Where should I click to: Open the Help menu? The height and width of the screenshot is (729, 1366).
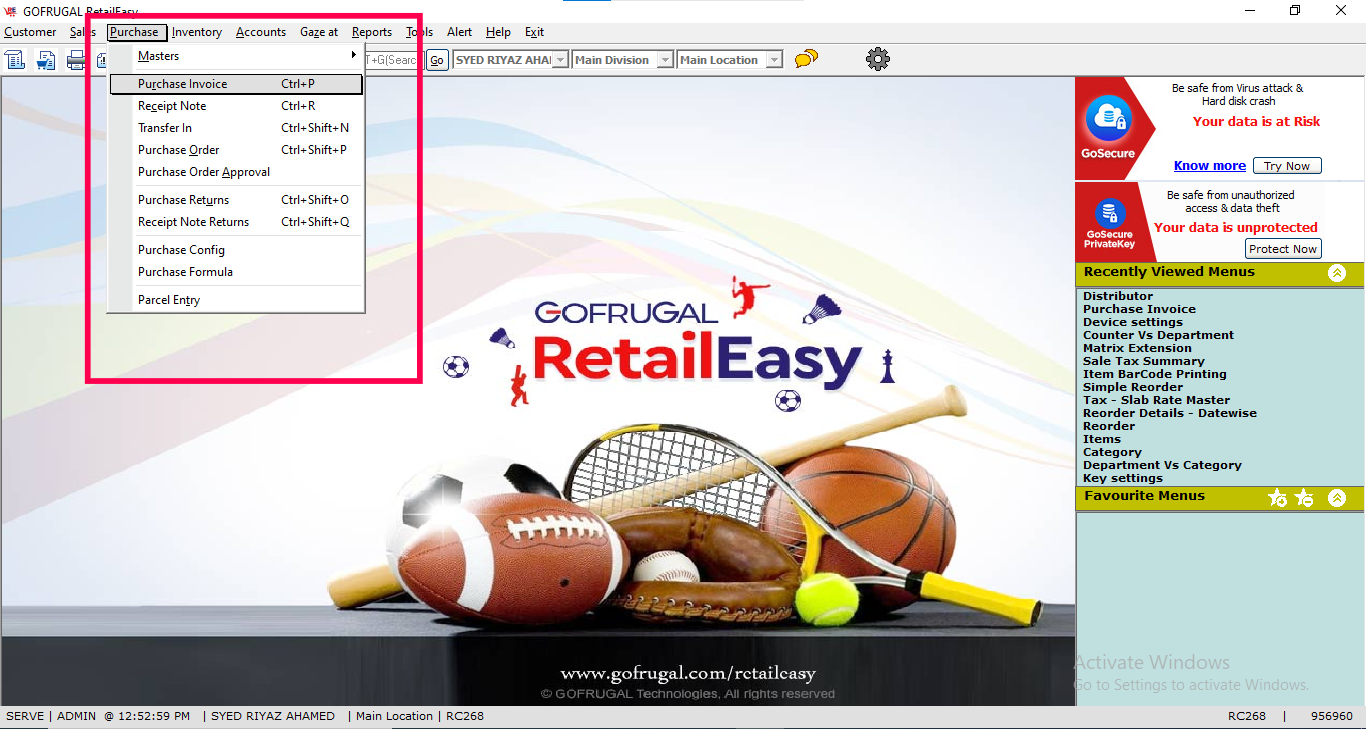click(498, 32)
